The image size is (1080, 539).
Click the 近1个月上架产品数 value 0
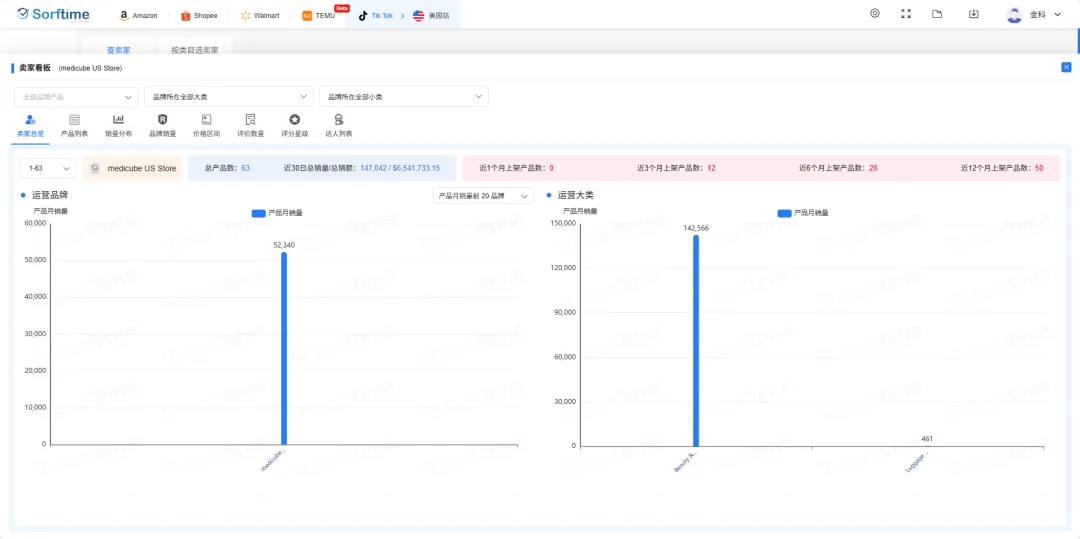point(551,168)
